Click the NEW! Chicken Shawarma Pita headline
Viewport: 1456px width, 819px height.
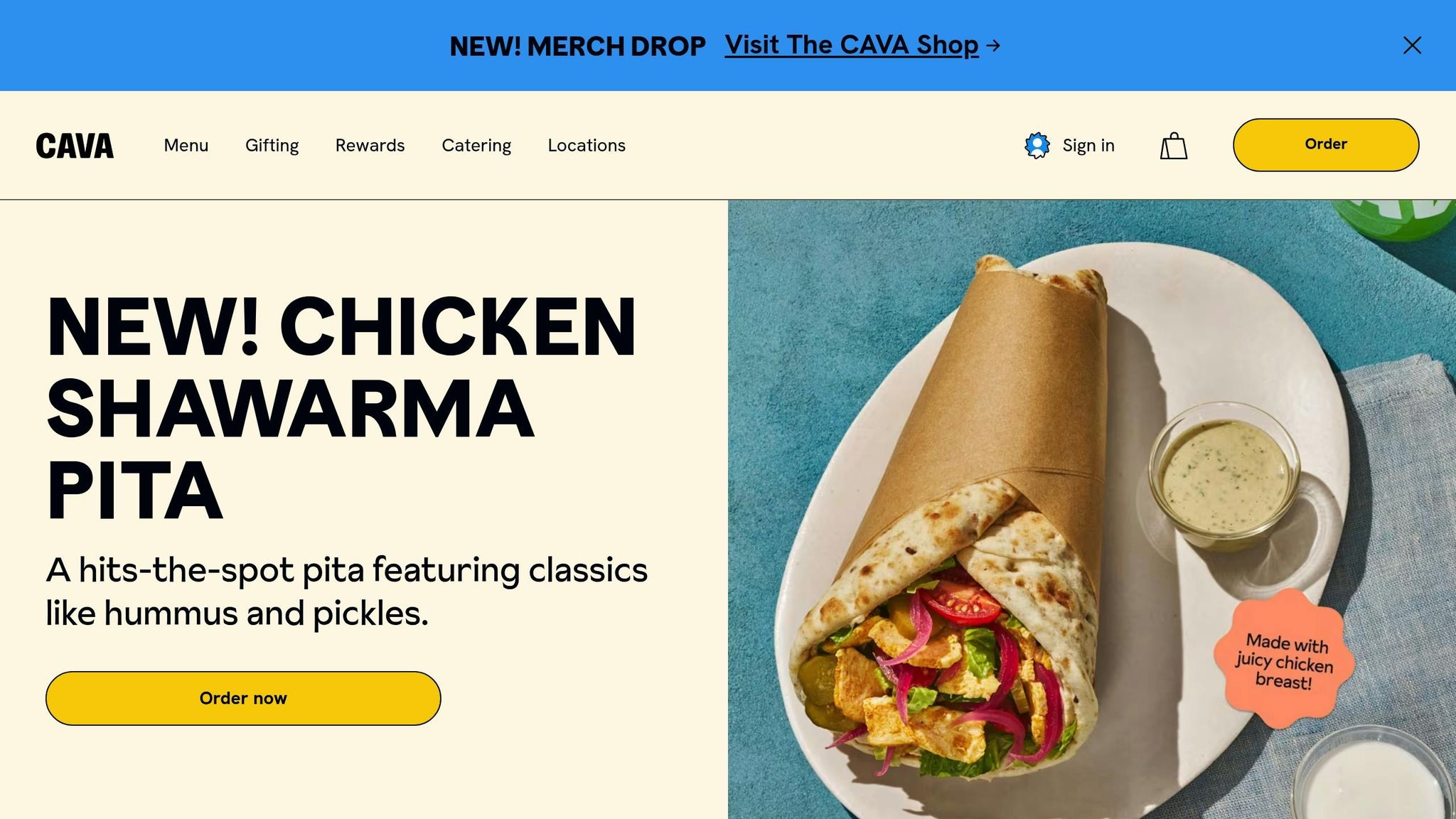(x=341, y=408)
